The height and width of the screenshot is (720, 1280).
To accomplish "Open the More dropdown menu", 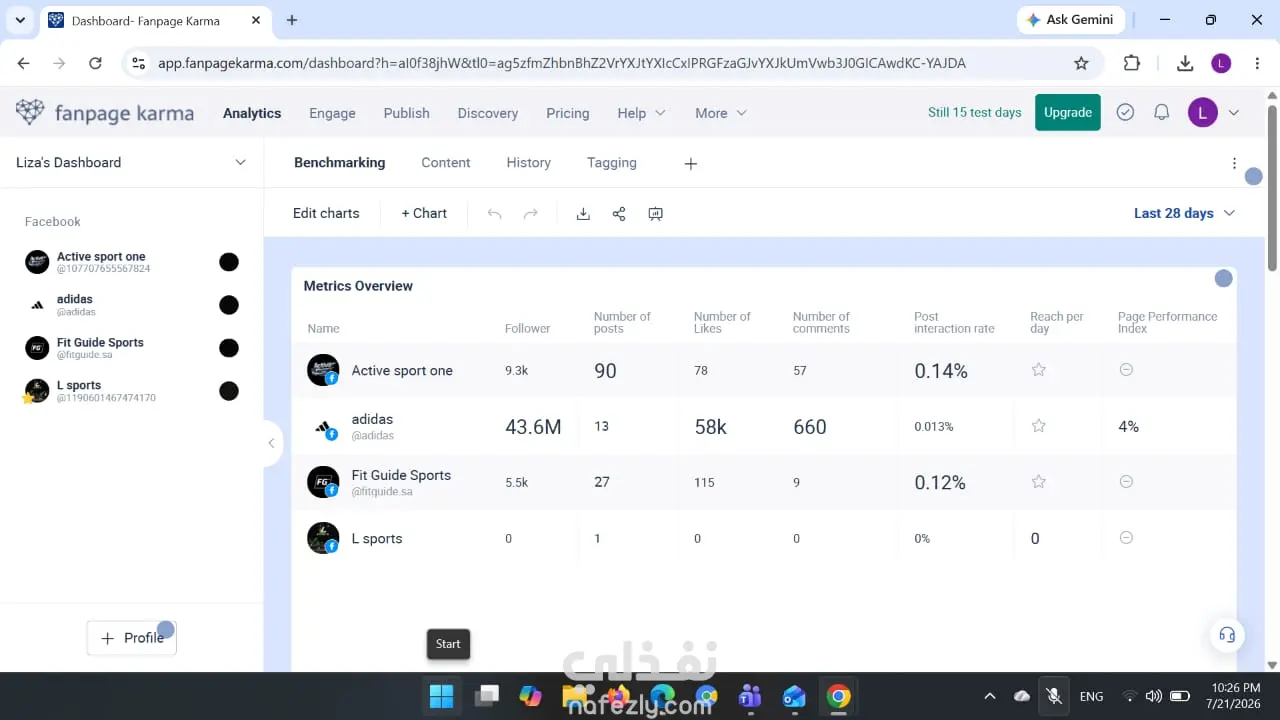I will tap(721, 113).
